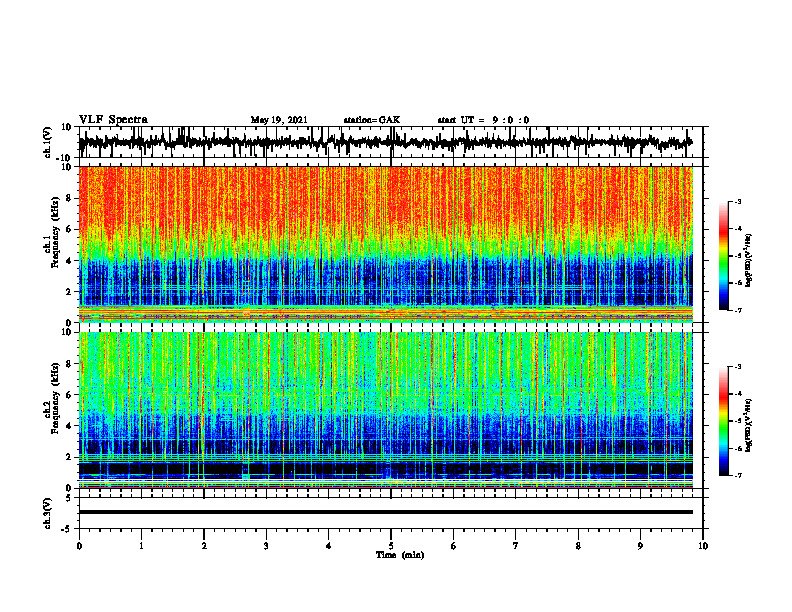Click the "Time (min)" axis label

[400, 555]
